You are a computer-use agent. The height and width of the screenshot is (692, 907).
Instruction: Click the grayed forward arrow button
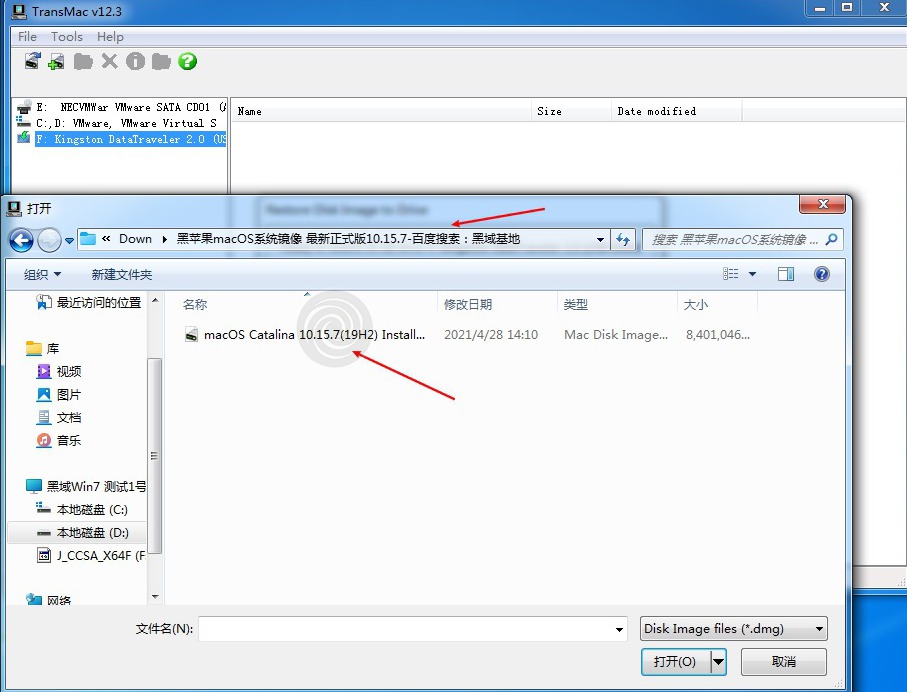49,240
